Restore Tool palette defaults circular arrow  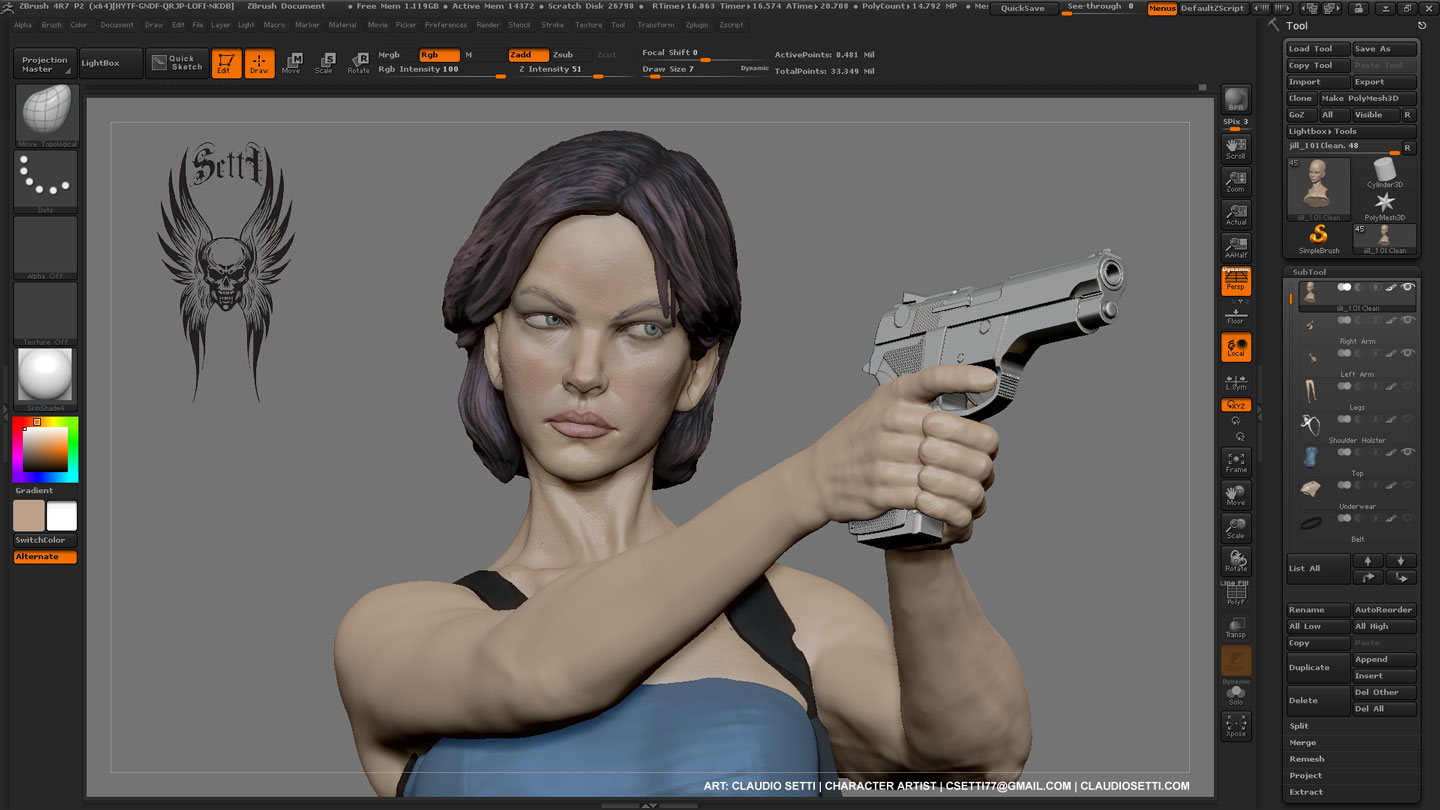click(x=1422, y=25)
